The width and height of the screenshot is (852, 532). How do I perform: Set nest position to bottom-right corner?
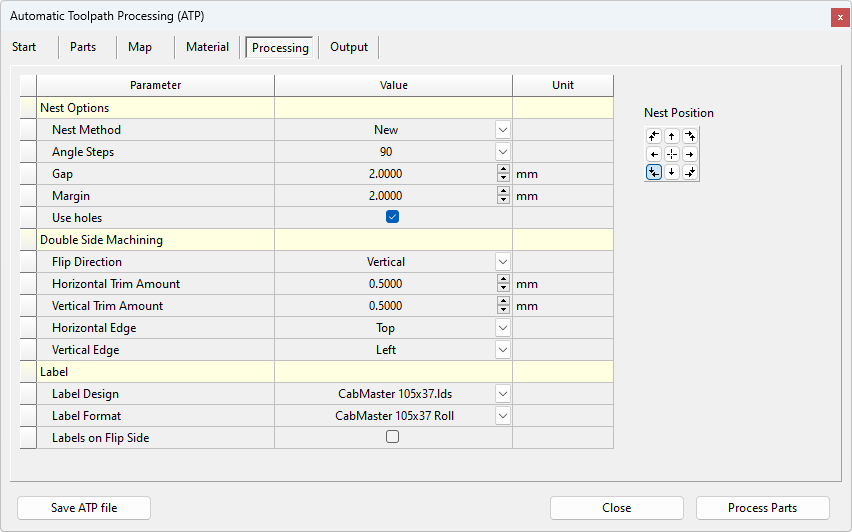(690, 172)
